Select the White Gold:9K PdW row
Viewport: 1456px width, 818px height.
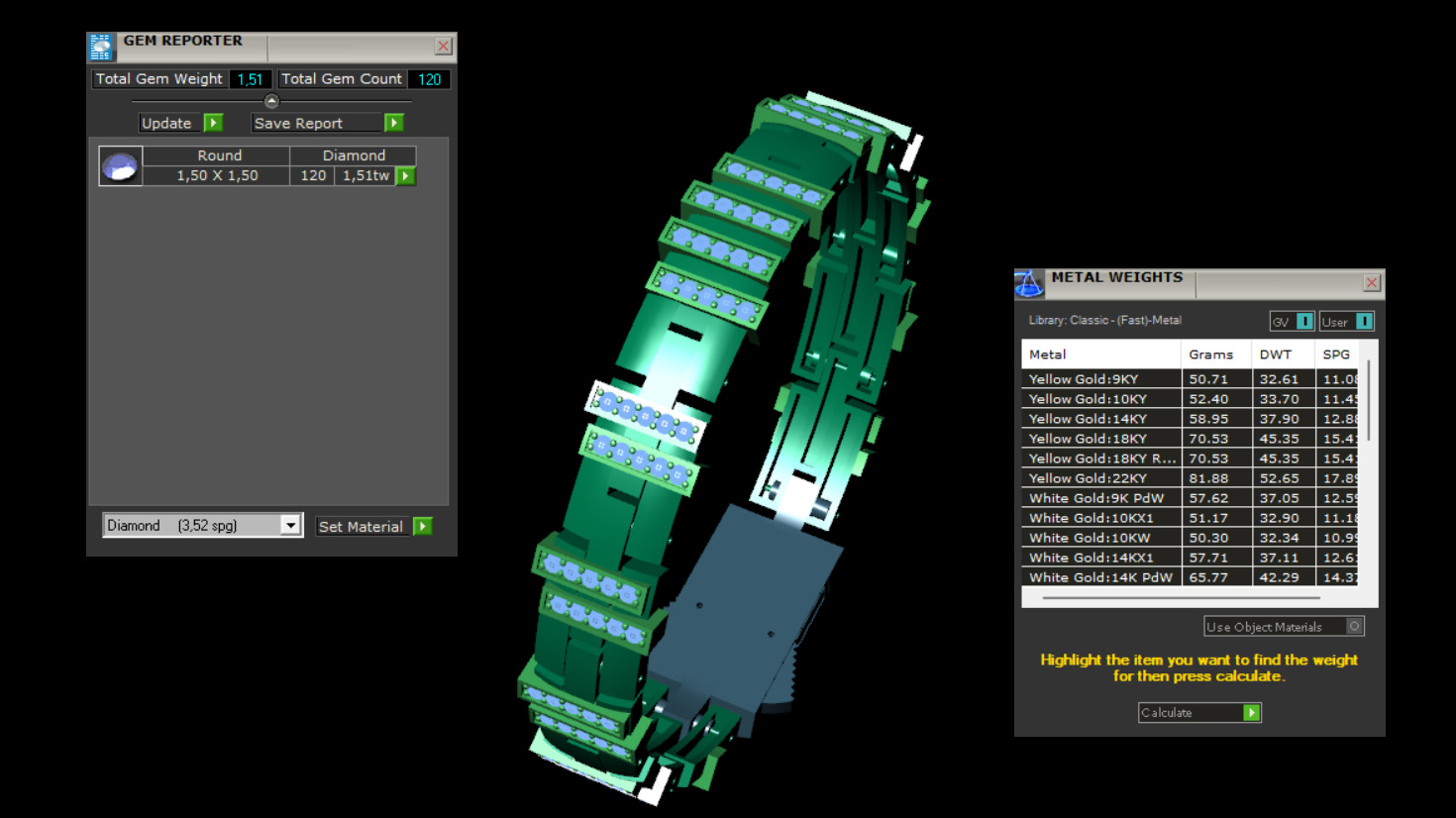click(x=1190, y=498)
